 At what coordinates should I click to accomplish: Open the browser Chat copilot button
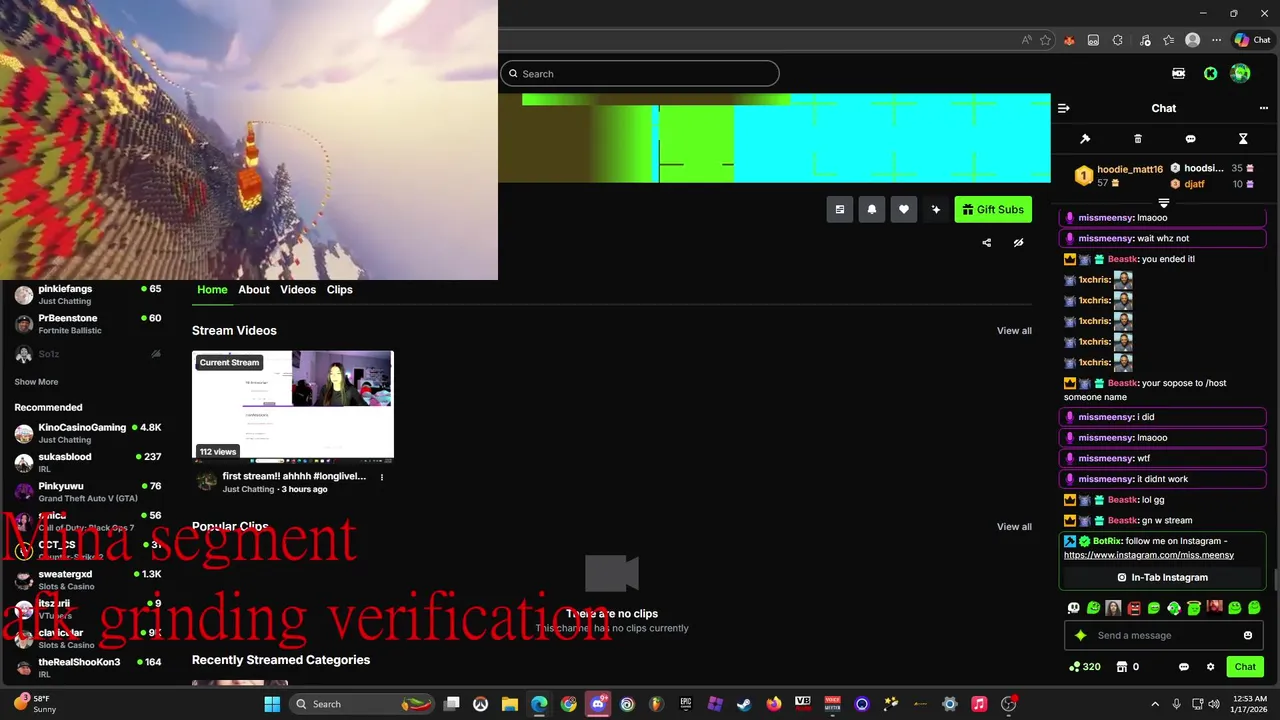point(1252,40)
